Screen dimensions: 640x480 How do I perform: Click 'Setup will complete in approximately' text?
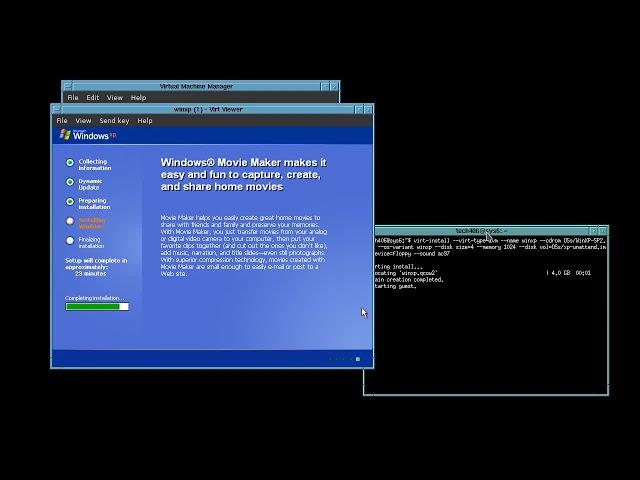point(96,264)
